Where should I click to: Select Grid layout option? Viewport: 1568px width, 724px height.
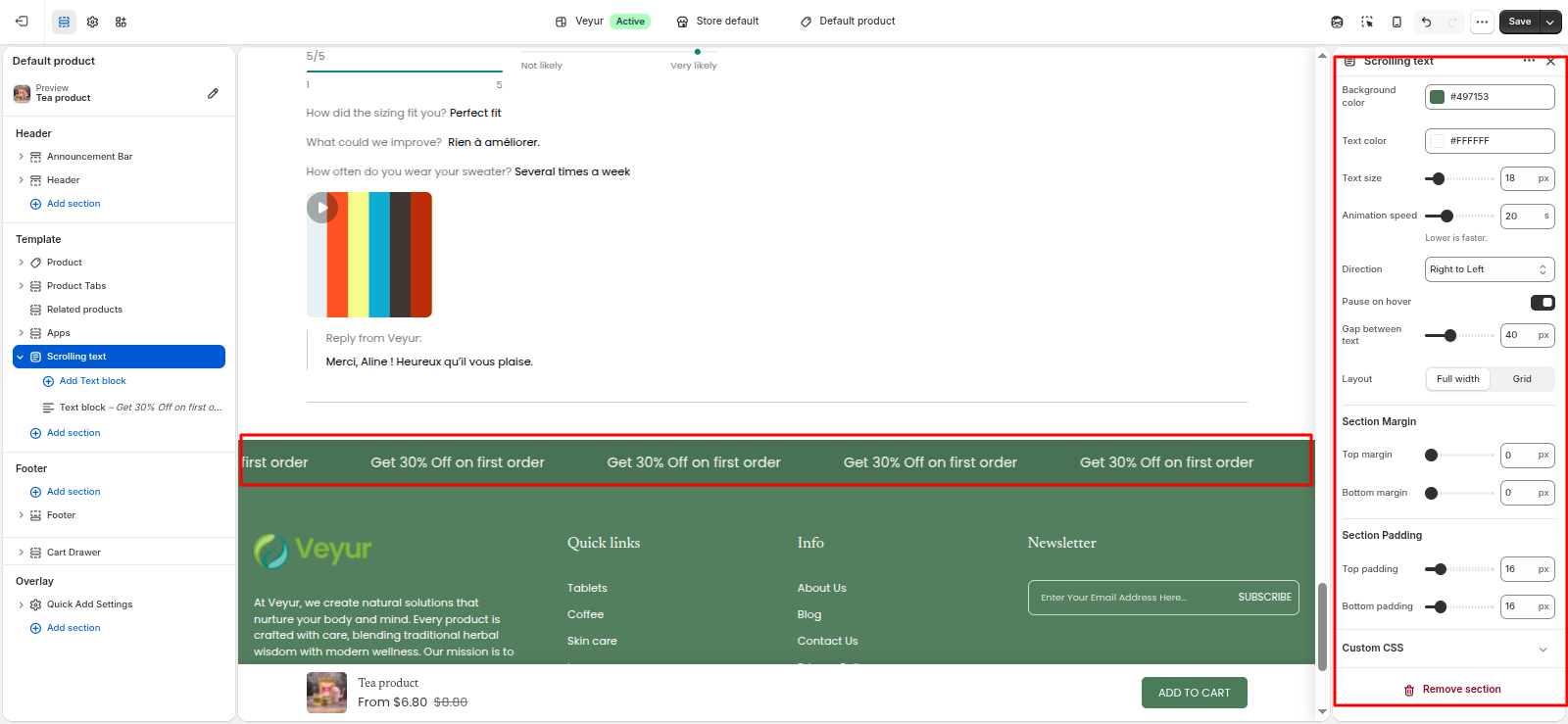coord(1522,379)
